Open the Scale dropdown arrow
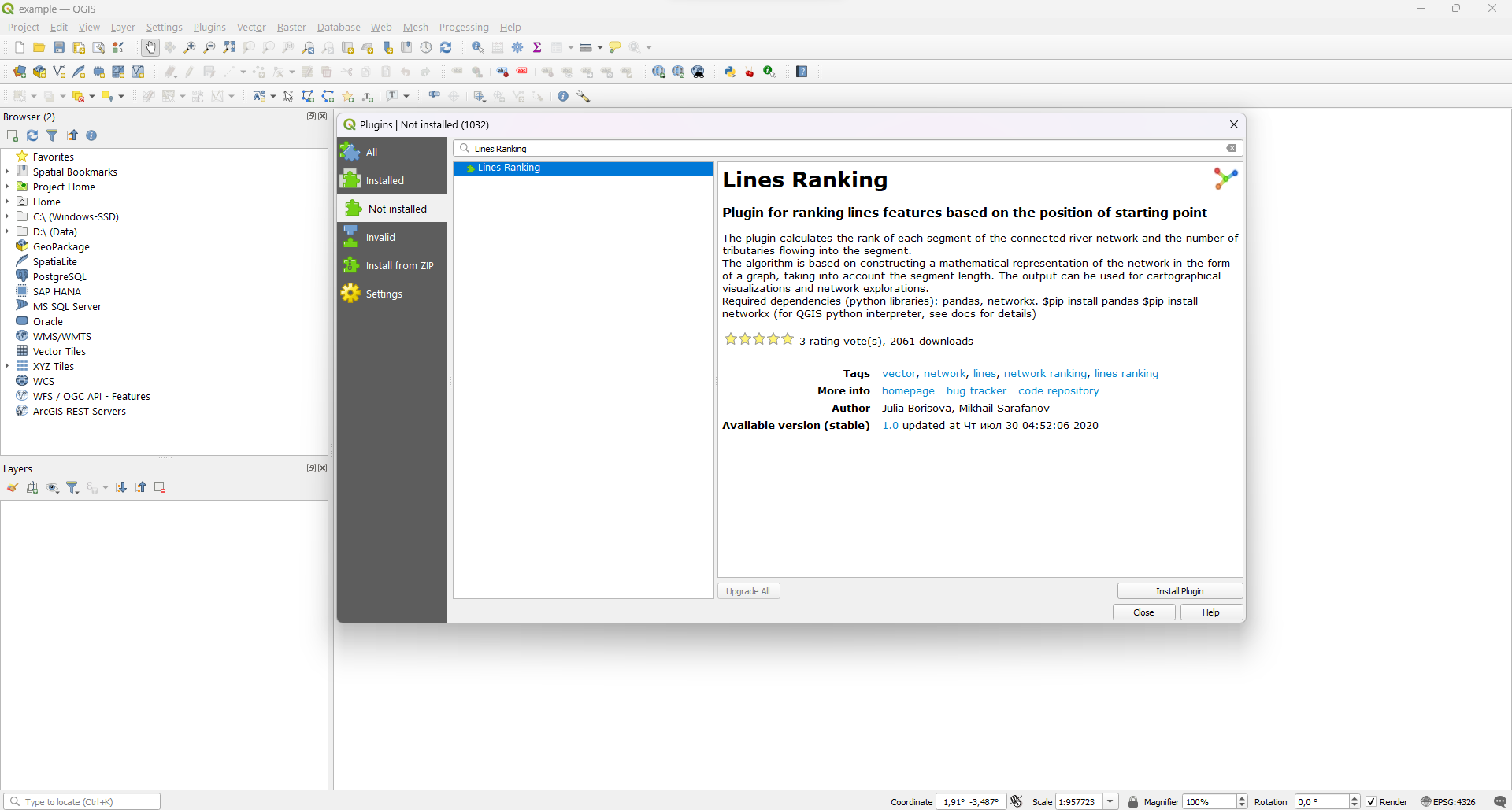The image size is (1512, 810). click(1110, 801)
